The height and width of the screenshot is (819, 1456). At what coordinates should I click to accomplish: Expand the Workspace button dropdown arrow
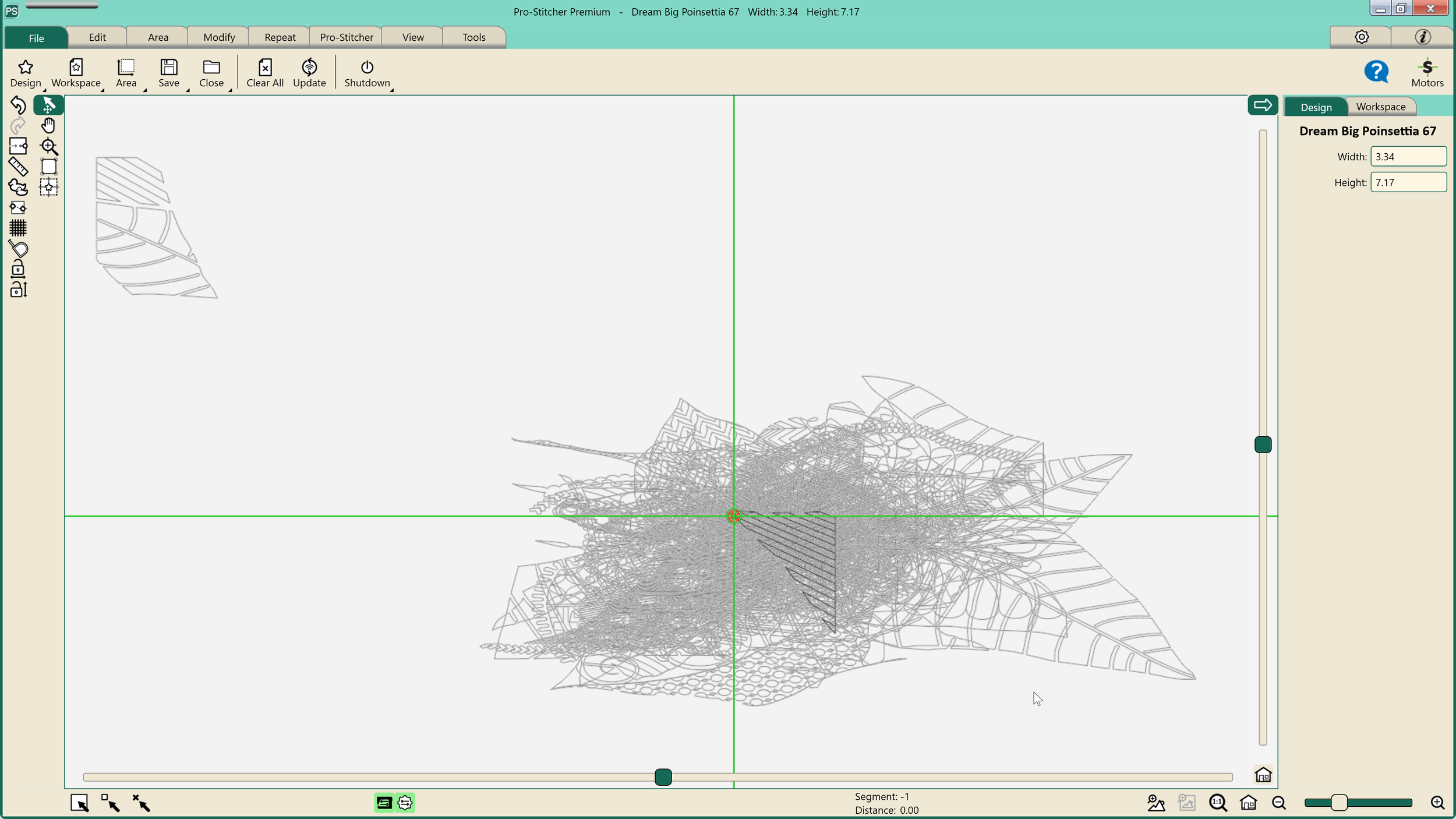point(102,90)
